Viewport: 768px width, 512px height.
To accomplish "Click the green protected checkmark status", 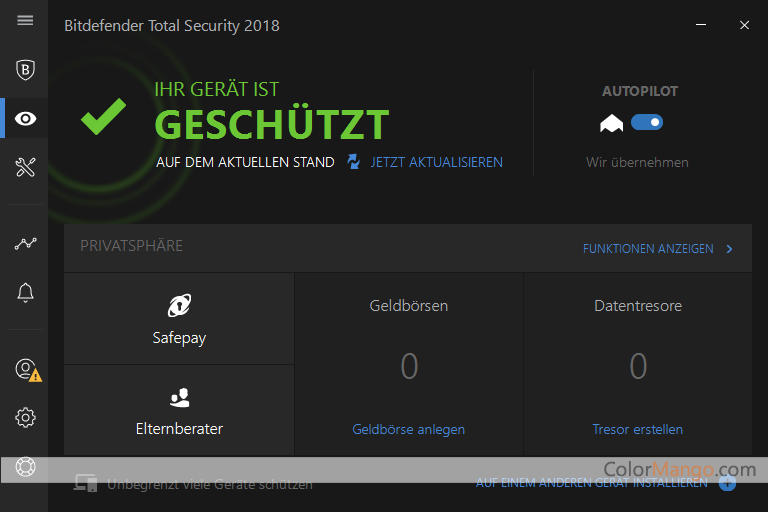I will [103, 117].
